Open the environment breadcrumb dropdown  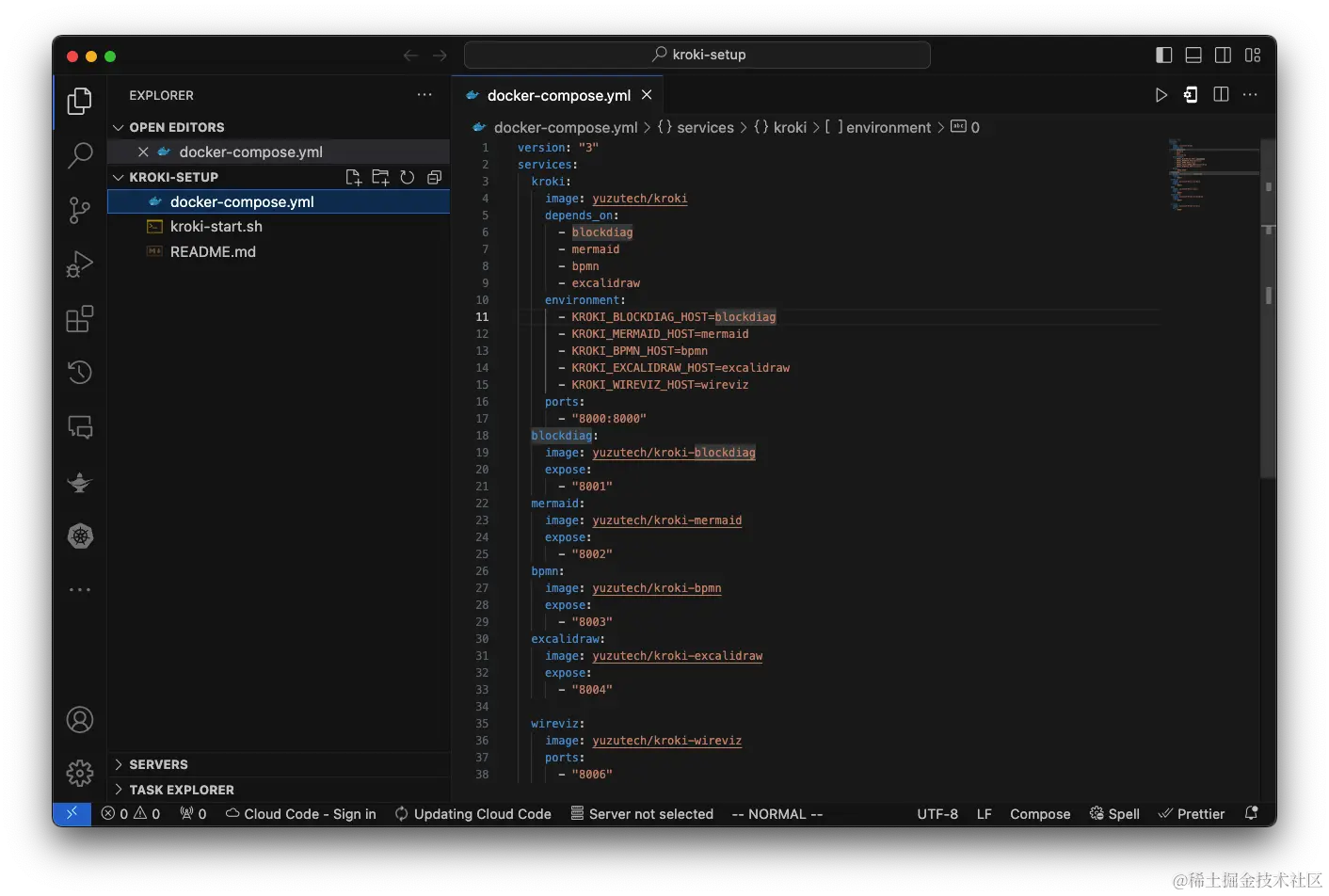pyautogui.click(x=878, y=127)
